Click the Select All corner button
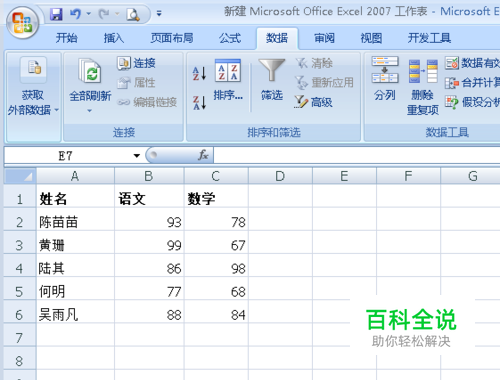 [20, 176]
